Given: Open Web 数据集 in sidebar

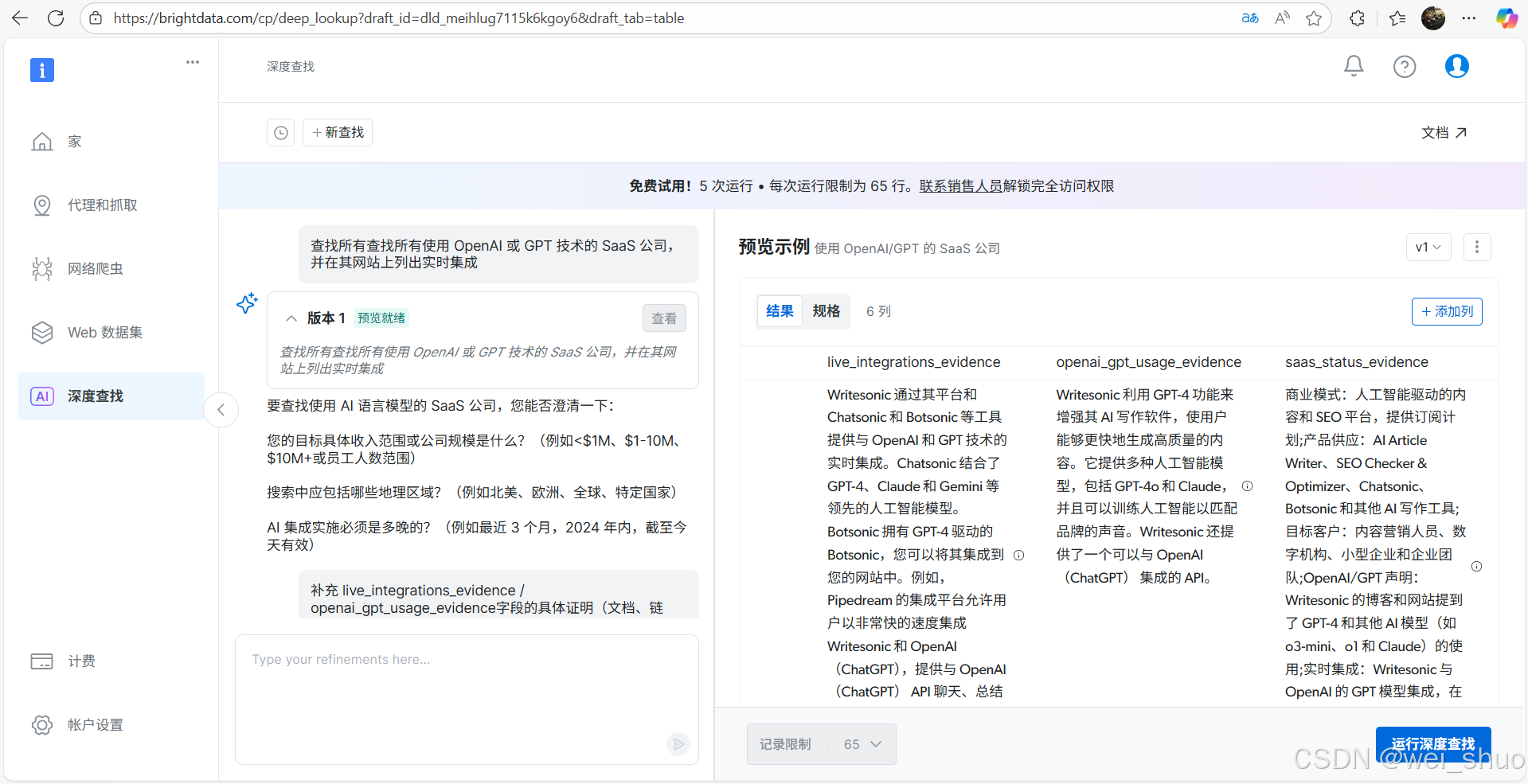Looking at the screenshot, I should pyautogui.click(x=111, y=333).
